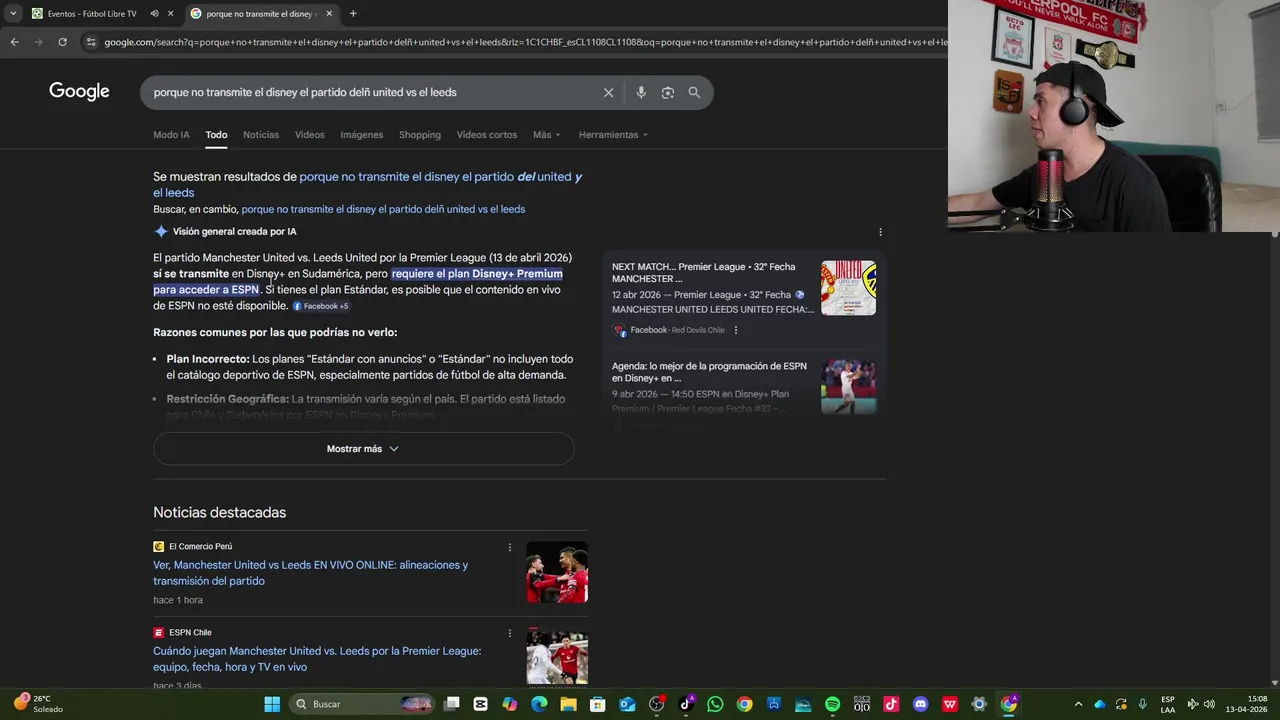This screenshot has height=720, width=1280.
Task: Expand the Herramientas dropdown
Action: pyautogui.click(x=613, y=135)
